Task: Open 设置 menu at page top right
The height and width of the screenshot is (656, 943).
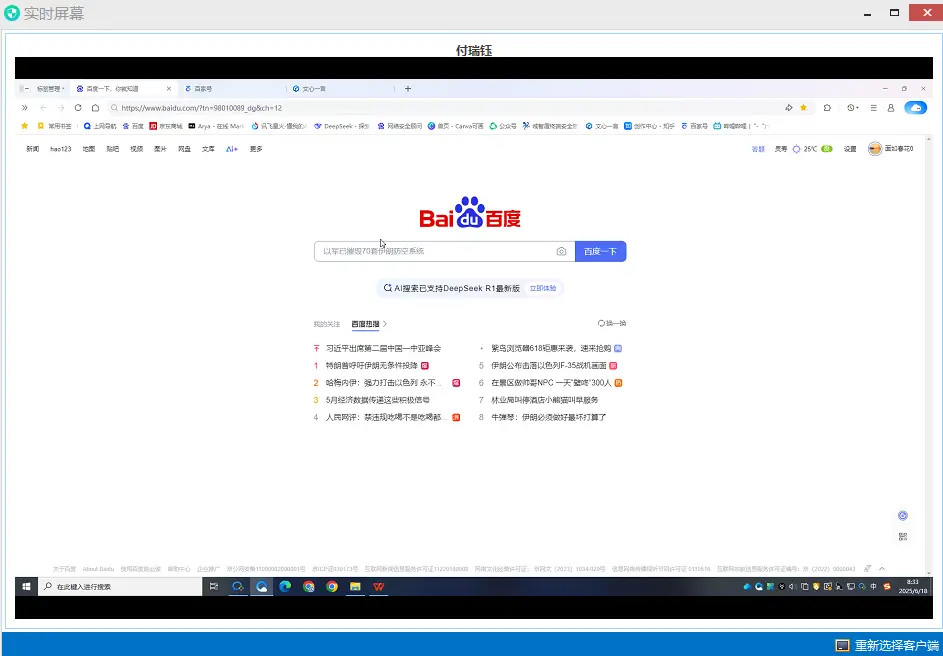Action: click(x=850, y=149)
